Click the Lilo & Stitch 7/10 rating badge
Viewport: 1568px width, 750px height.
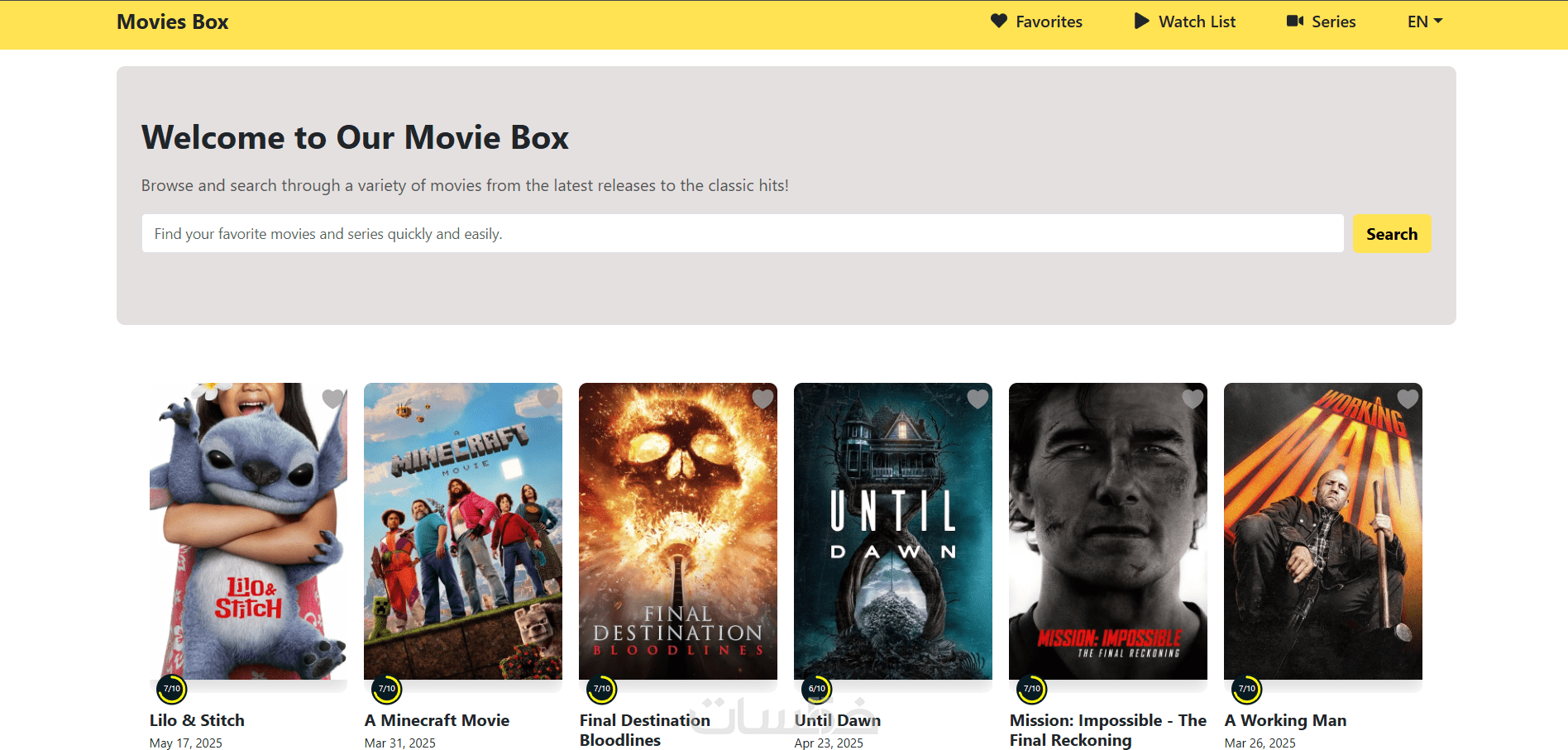click(x=172, y=689)
